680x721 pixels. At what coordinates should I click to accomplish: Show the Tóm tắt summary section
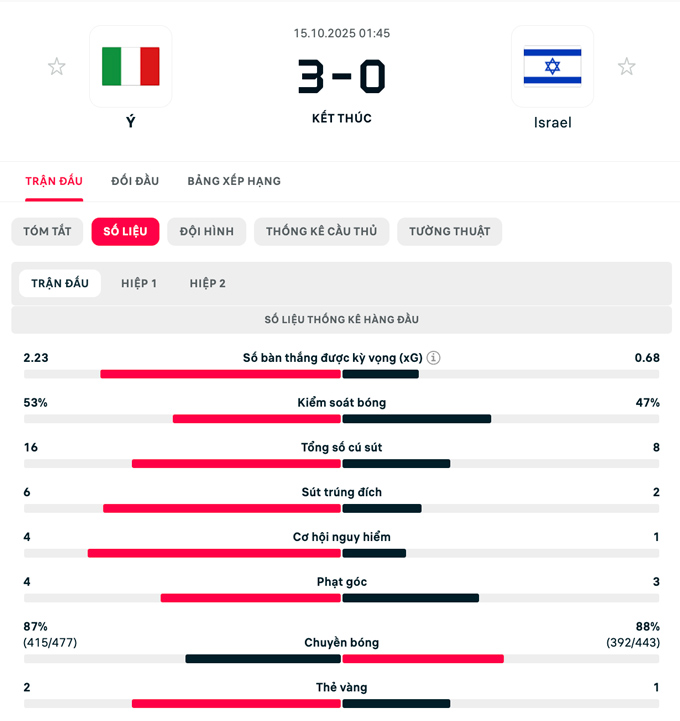(x=47, y=231)
